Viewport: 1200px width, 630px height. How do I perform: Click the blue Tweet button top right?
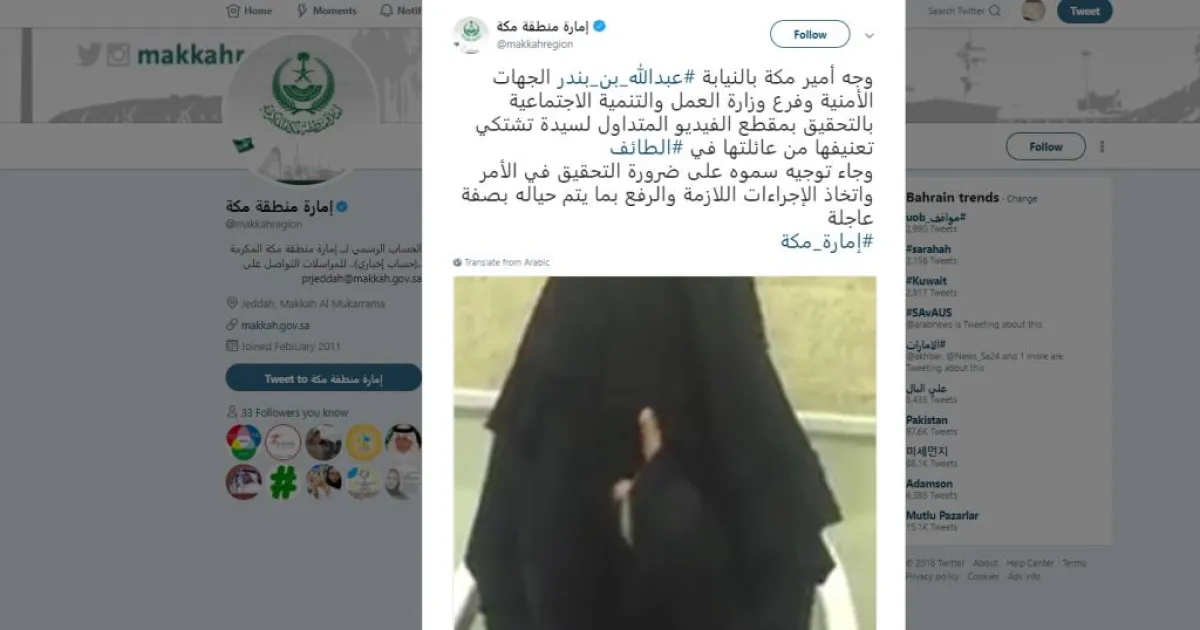1084,11
